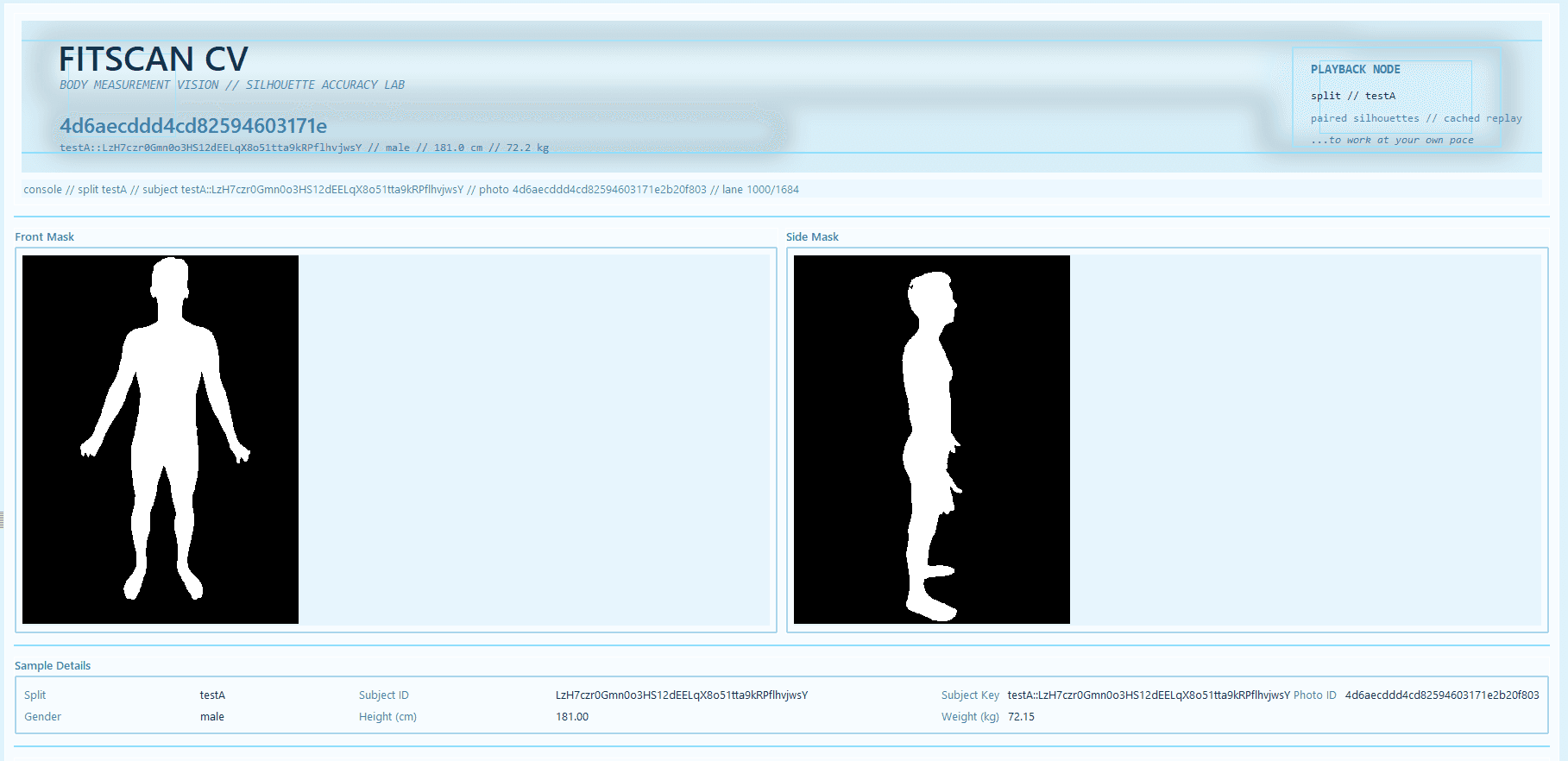Click the PLAYBACK NODE heading
This screenshot has width=1568, height=761.
click(1355, 69)
